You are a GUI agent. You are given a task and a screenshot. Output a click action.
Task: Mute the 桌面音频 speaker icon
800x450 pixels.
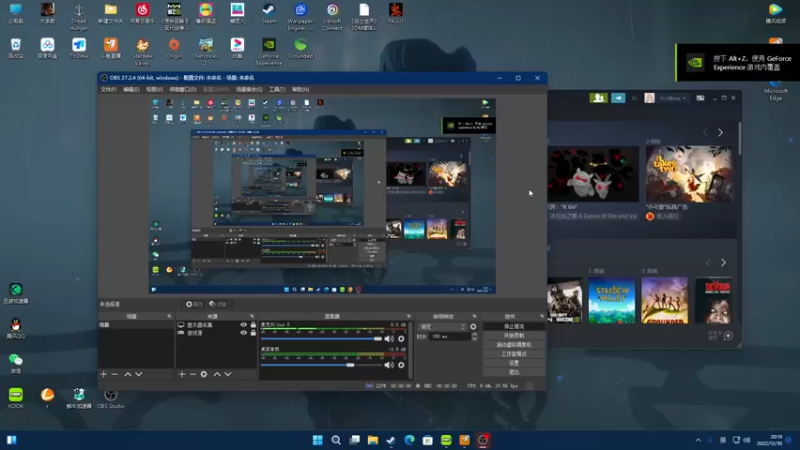click(389, 365)
